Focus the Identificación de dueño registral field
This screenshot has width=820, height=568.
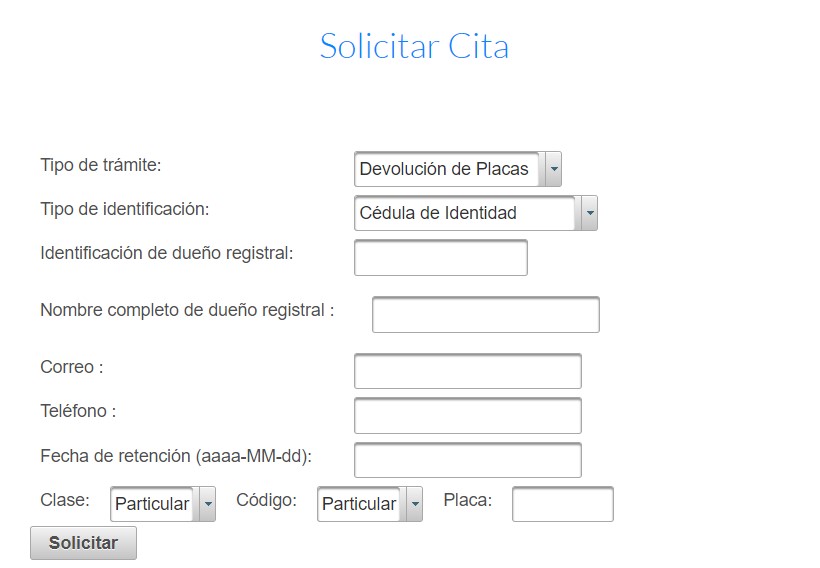click(x=441, y=257)
